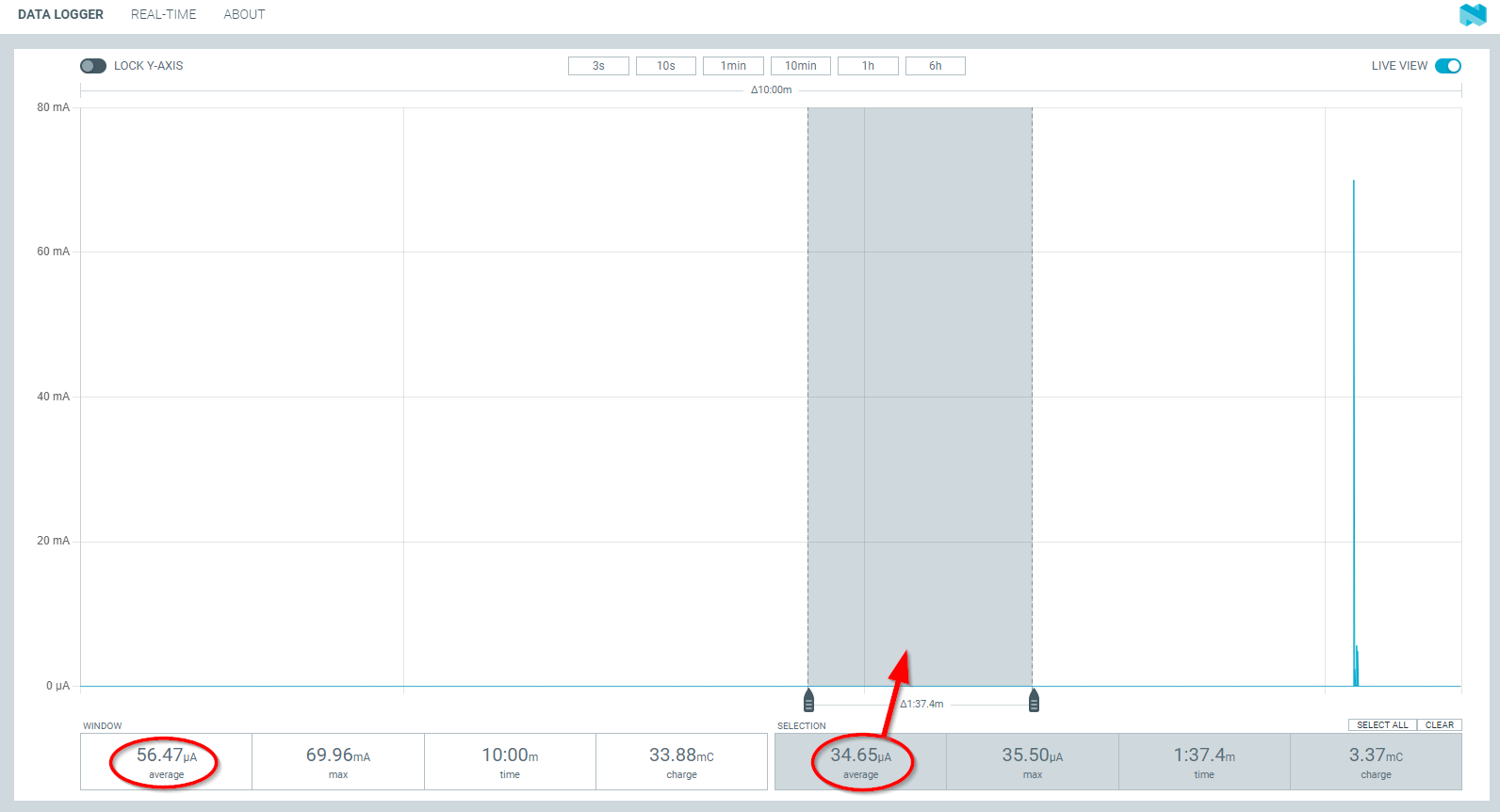Go to the About tab
Image resolution: width=1500 pixels, height=812 pixels.
(244, 15)
